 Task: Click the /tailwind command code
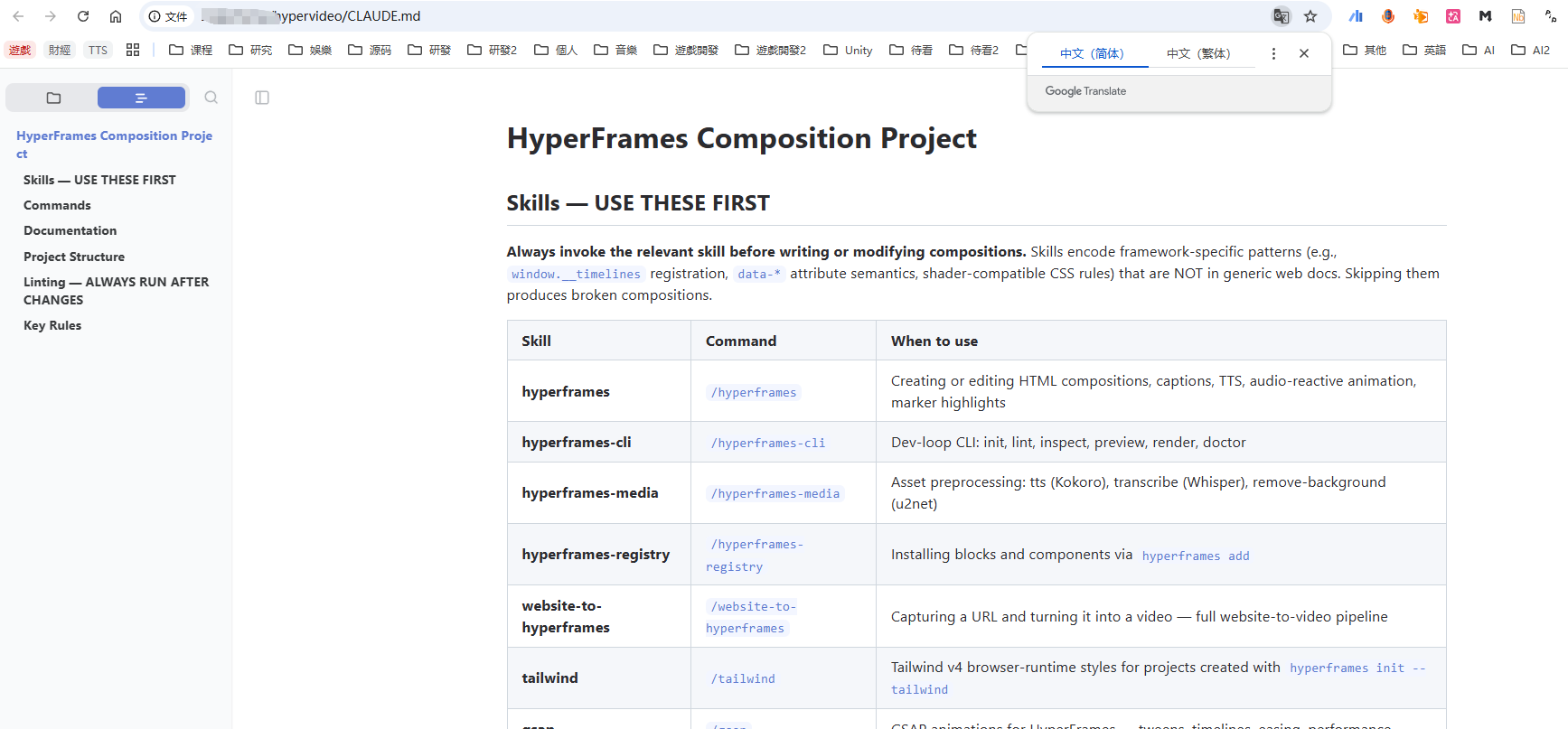(x=743, y=678)
